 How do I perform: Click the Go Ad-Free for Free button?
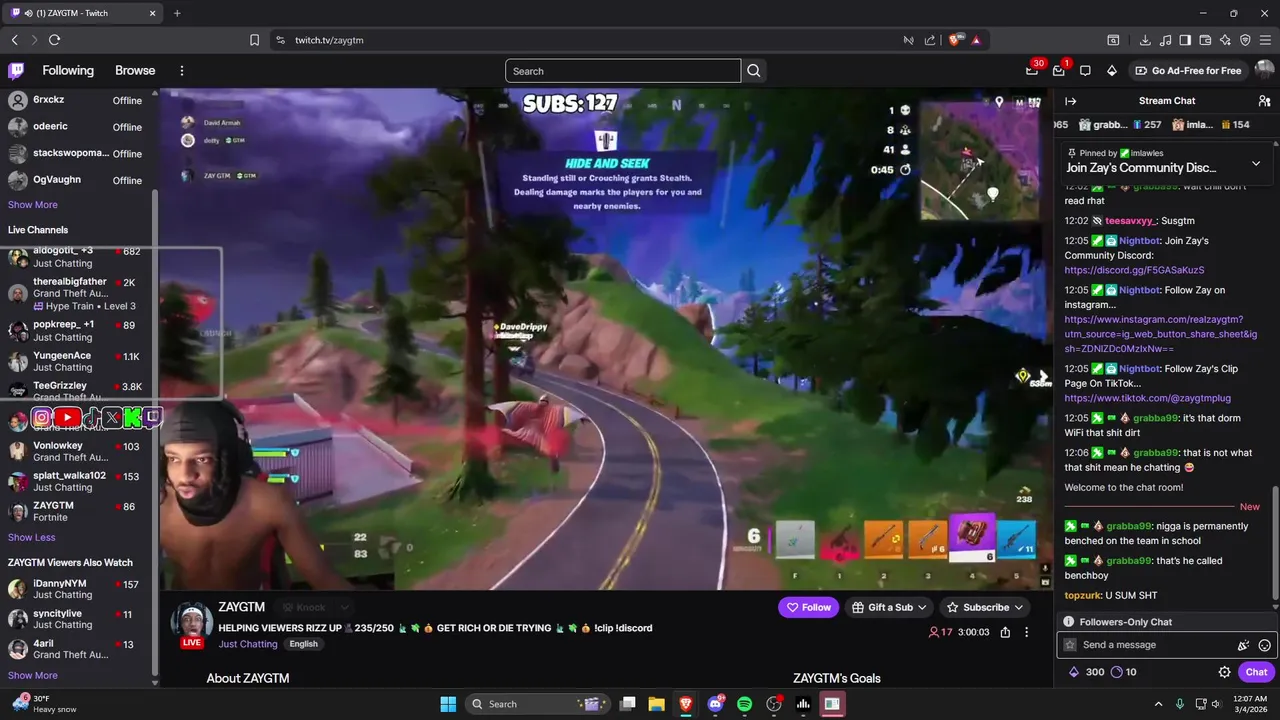click(x=1189, y=71)
